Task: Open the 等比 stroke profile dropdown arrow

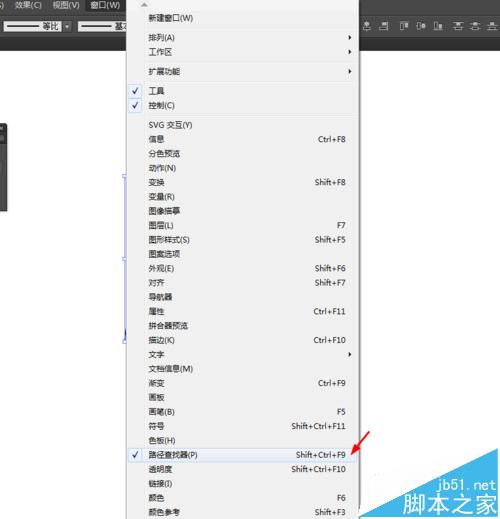Action: click(67, 26)
